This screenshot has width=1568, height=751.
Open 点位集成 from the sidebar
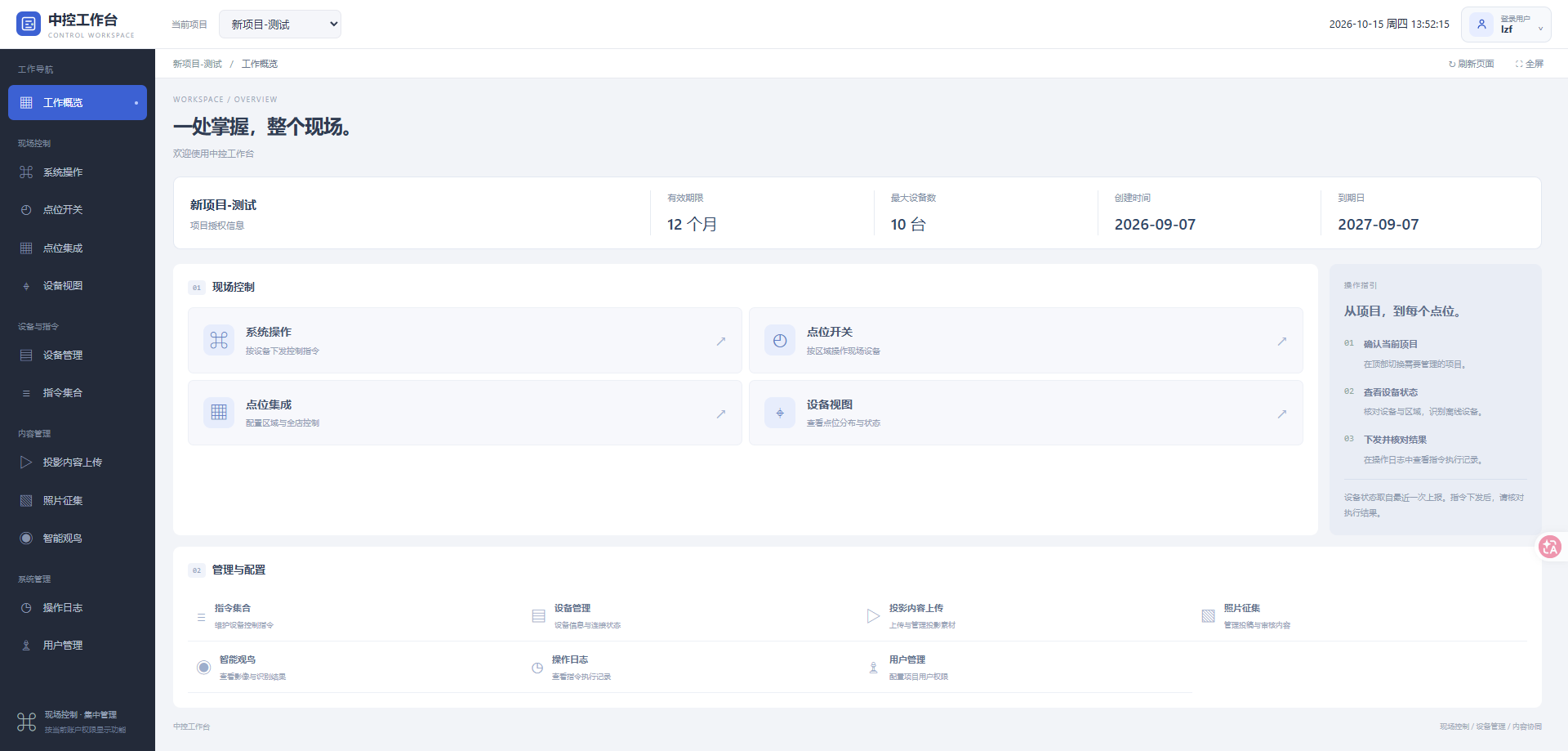[78, 248]
